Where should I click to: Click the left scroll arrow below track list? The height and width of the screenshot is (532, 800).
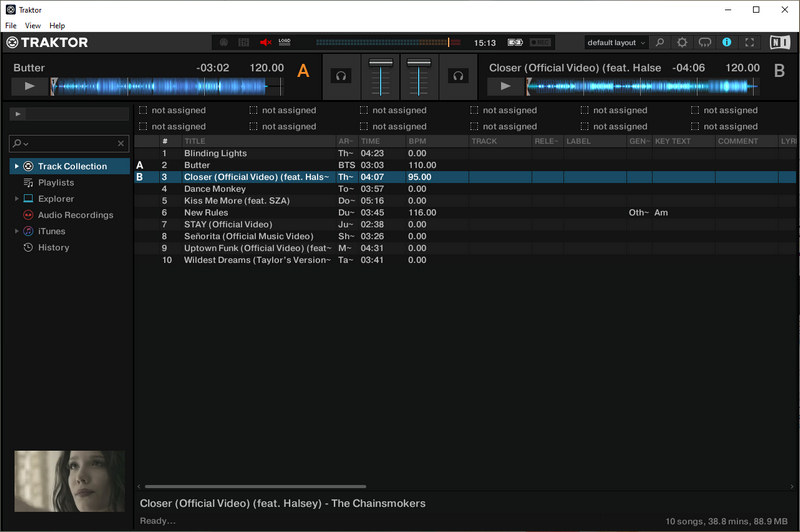[139, 487]
